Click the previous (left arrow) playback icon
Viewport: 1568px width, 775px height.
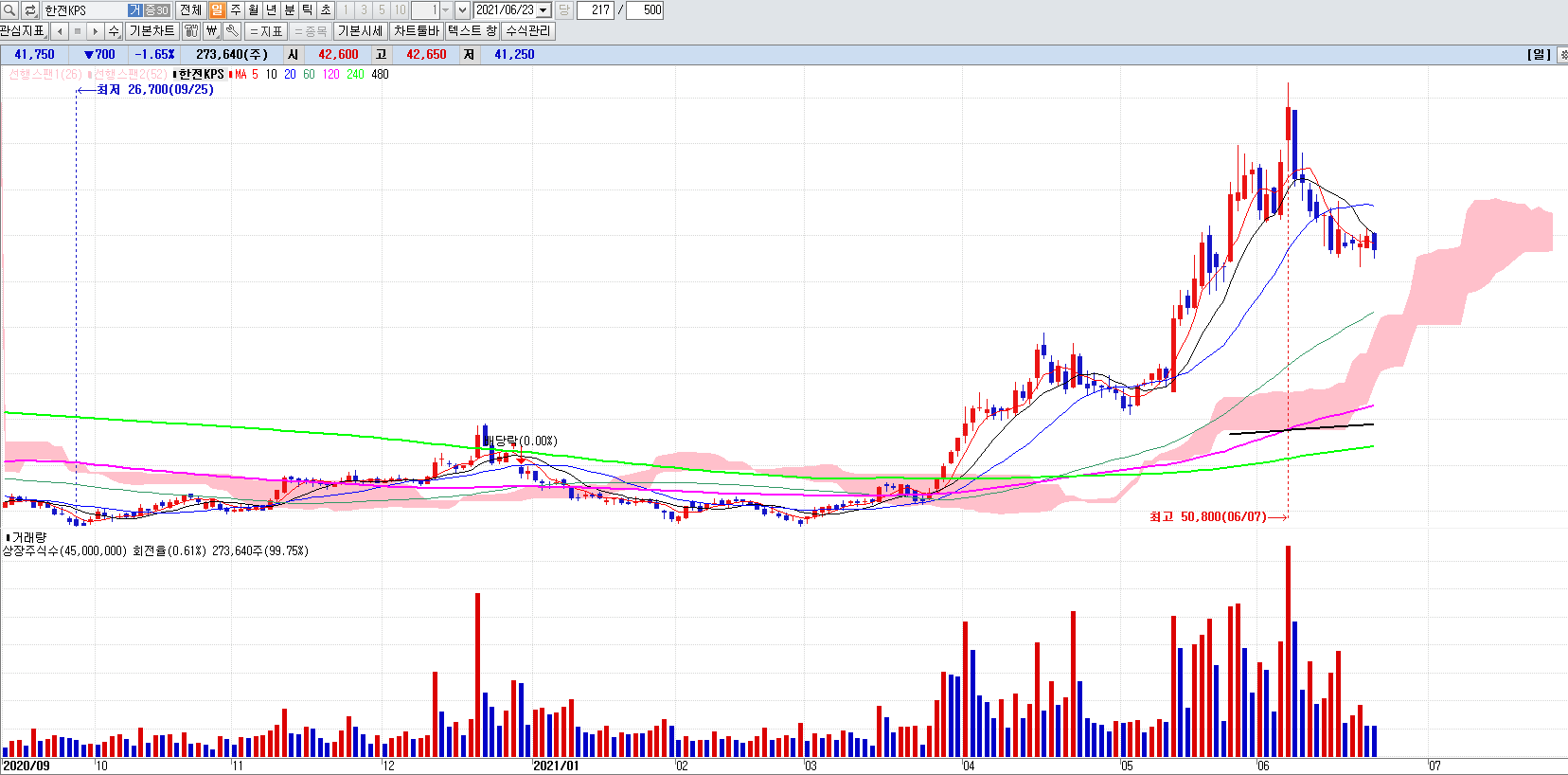coord(60,31)
